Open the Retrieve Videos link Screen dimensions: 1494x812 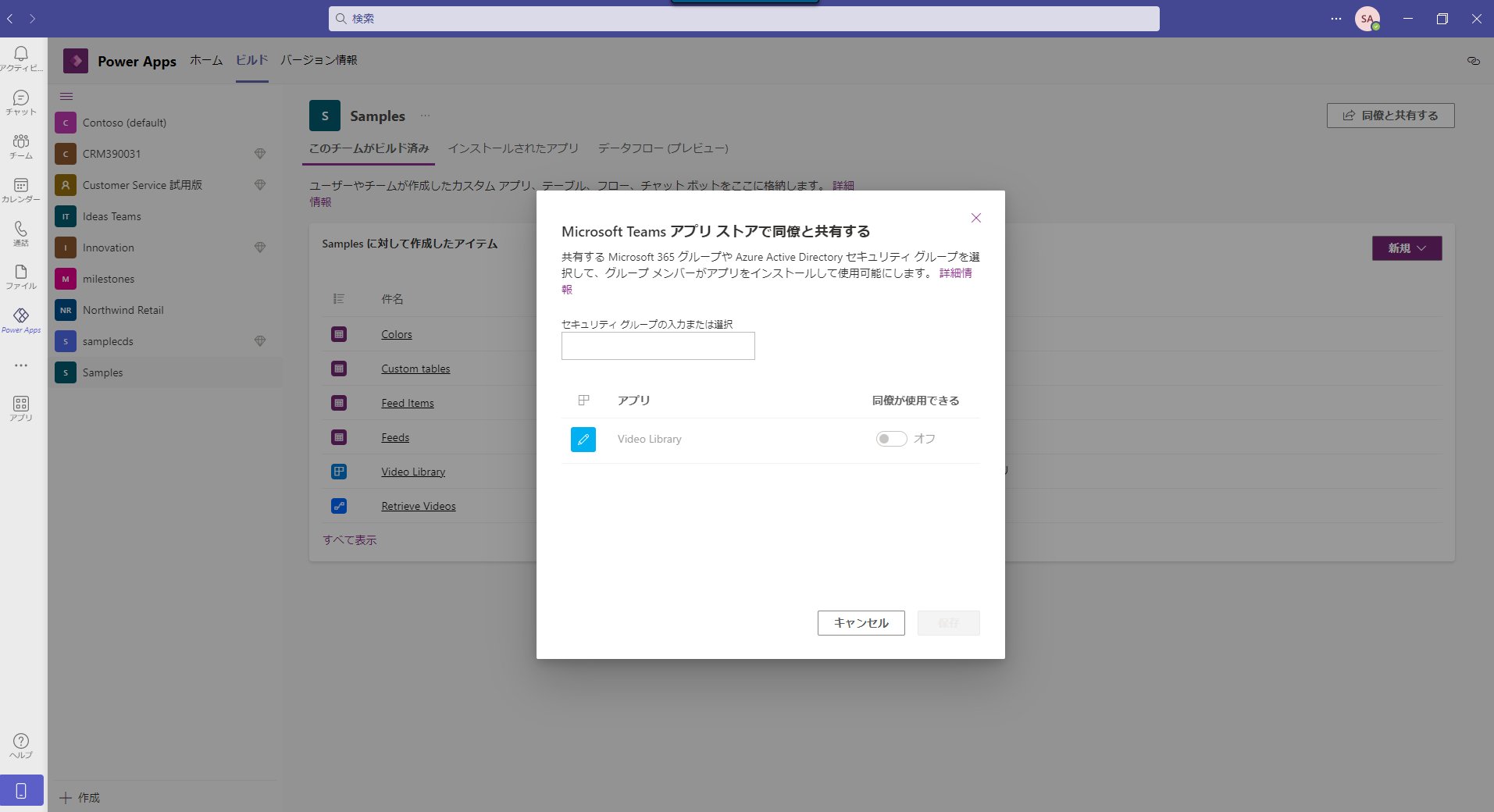419,506
